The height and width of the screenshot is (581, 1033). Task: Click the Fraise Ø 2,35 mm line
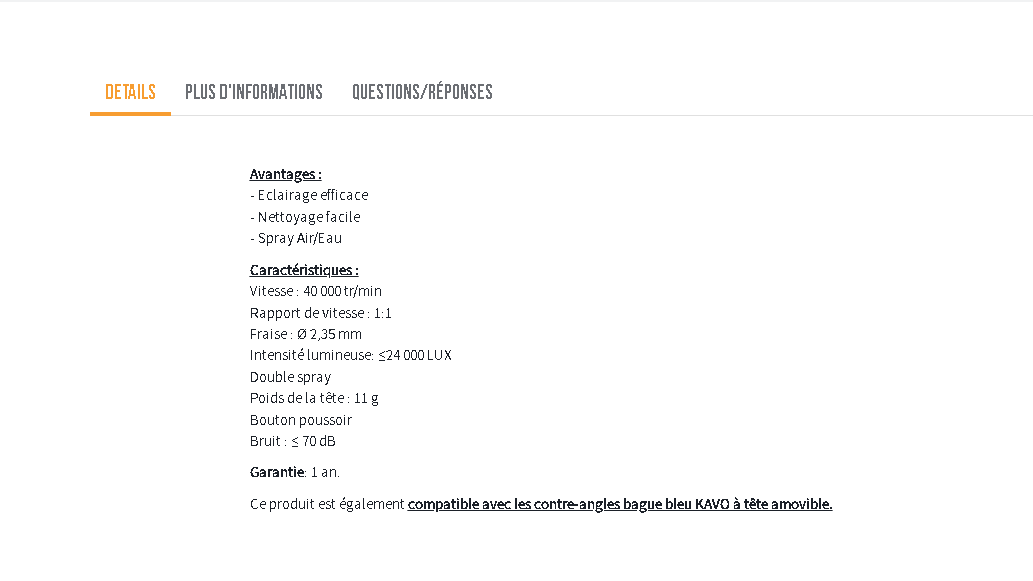(x=306, y=334)
